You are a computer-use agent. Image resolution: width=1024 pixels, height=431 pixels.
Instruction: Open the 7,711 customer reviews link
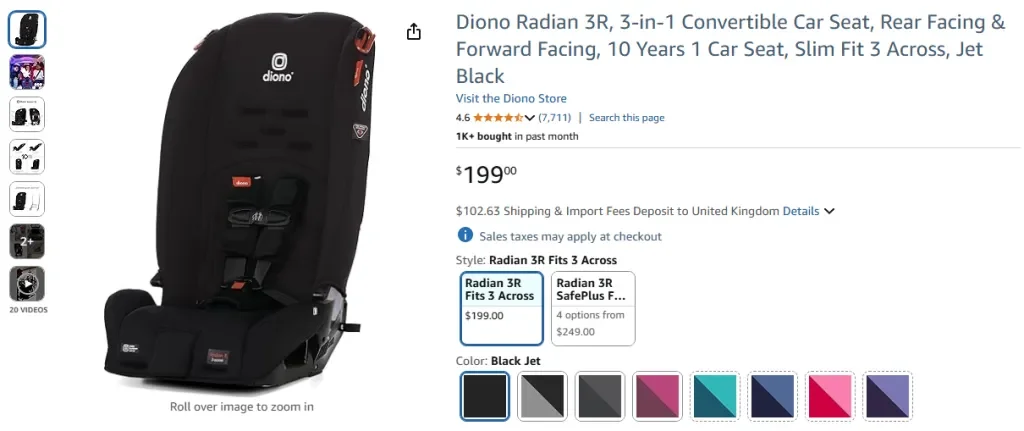pyautogui.click(x=555, y=118)
